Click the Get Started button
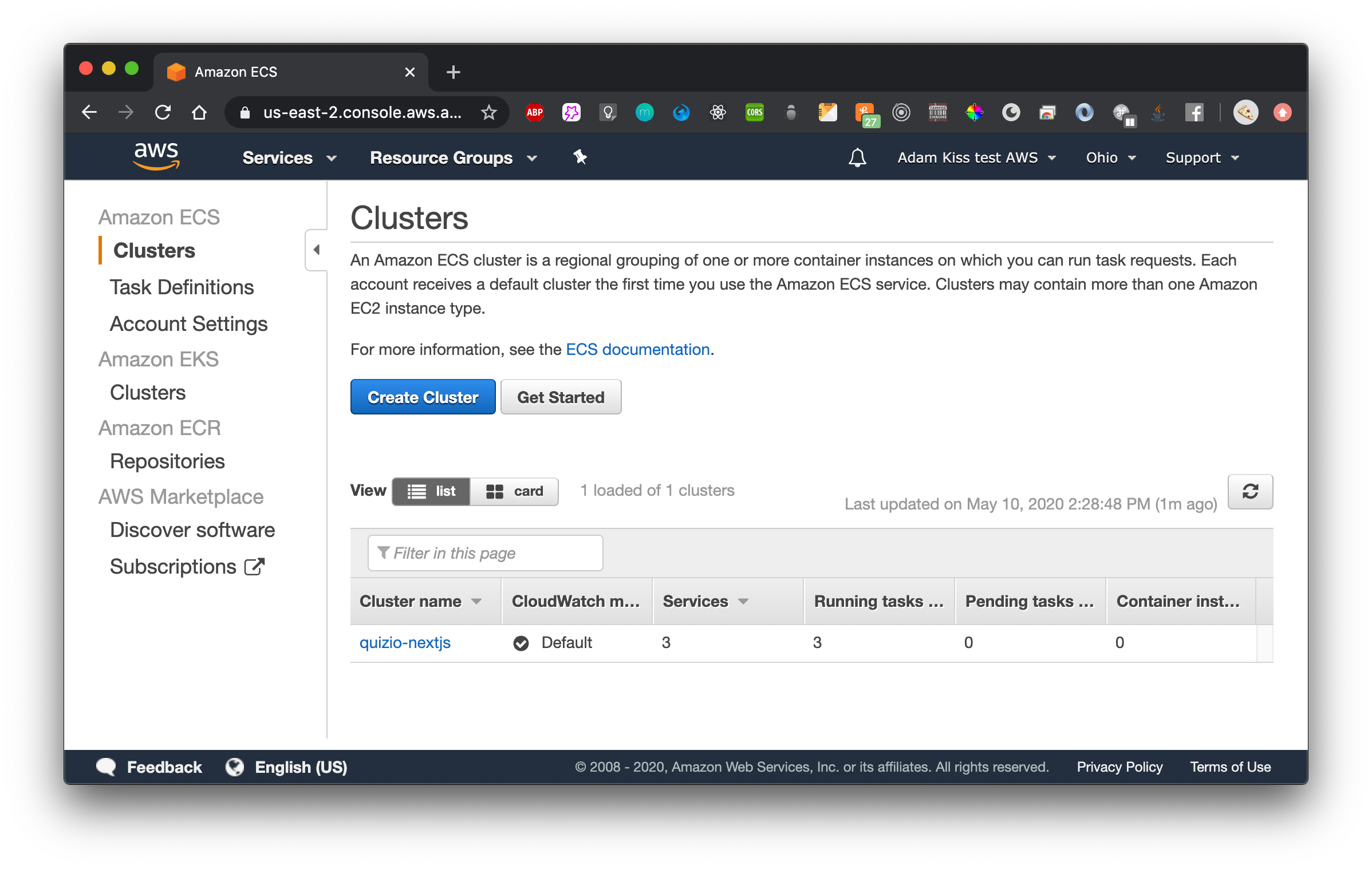The height and width of the screenshot is (869, 1372). click(561, 397)
